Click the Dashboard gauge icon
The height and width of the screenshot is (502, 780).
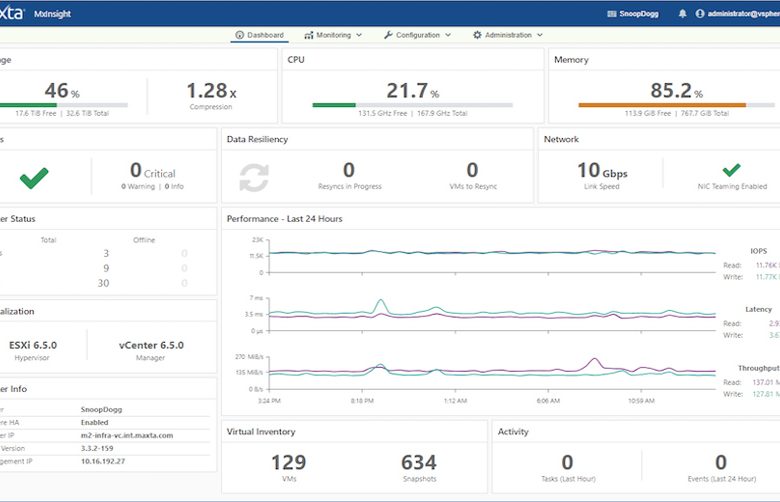tap(240, 35)
